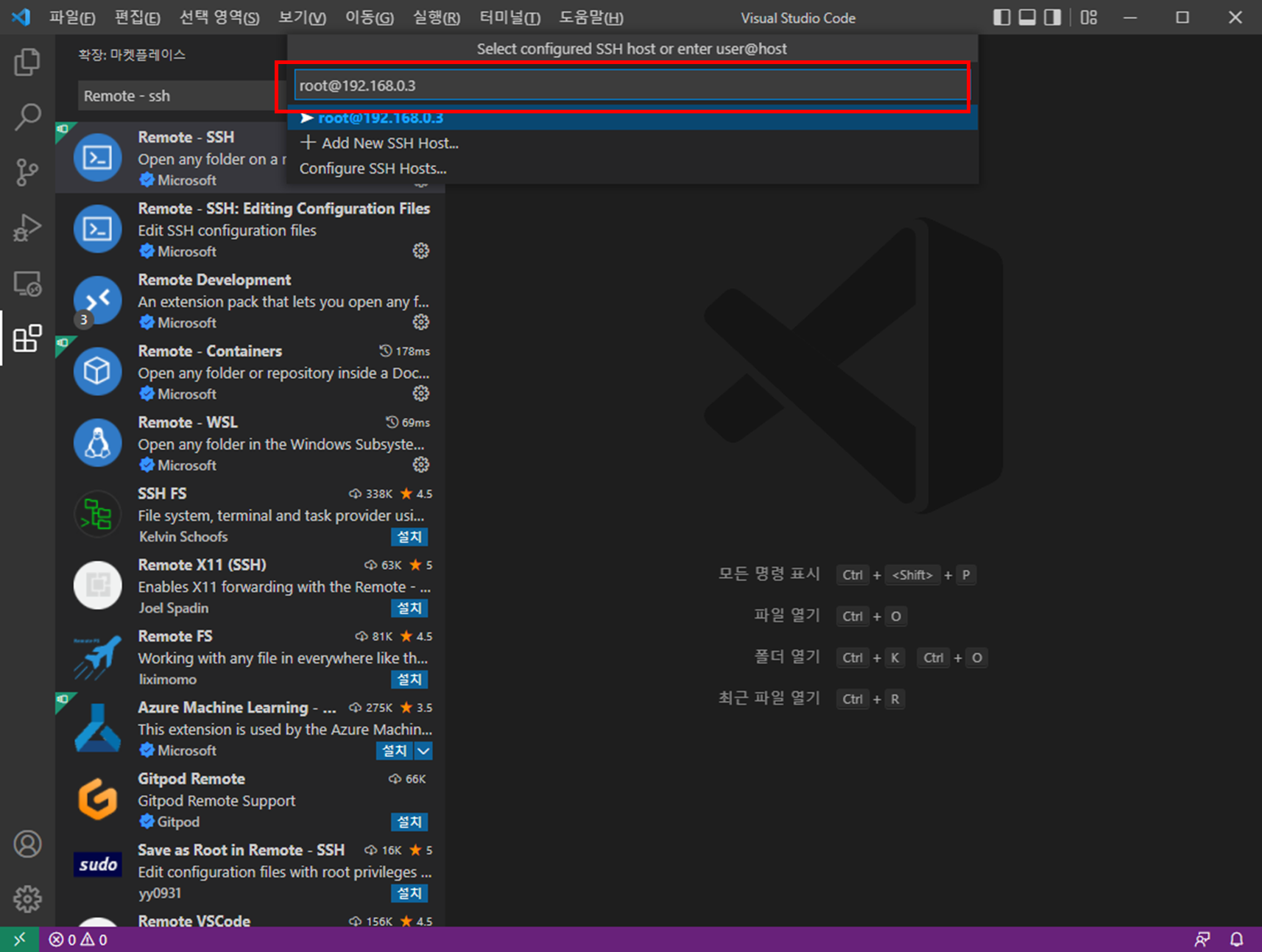
Task: Select the root@192.168.0.3 suggestion
Action: click(x=632, y=118)
